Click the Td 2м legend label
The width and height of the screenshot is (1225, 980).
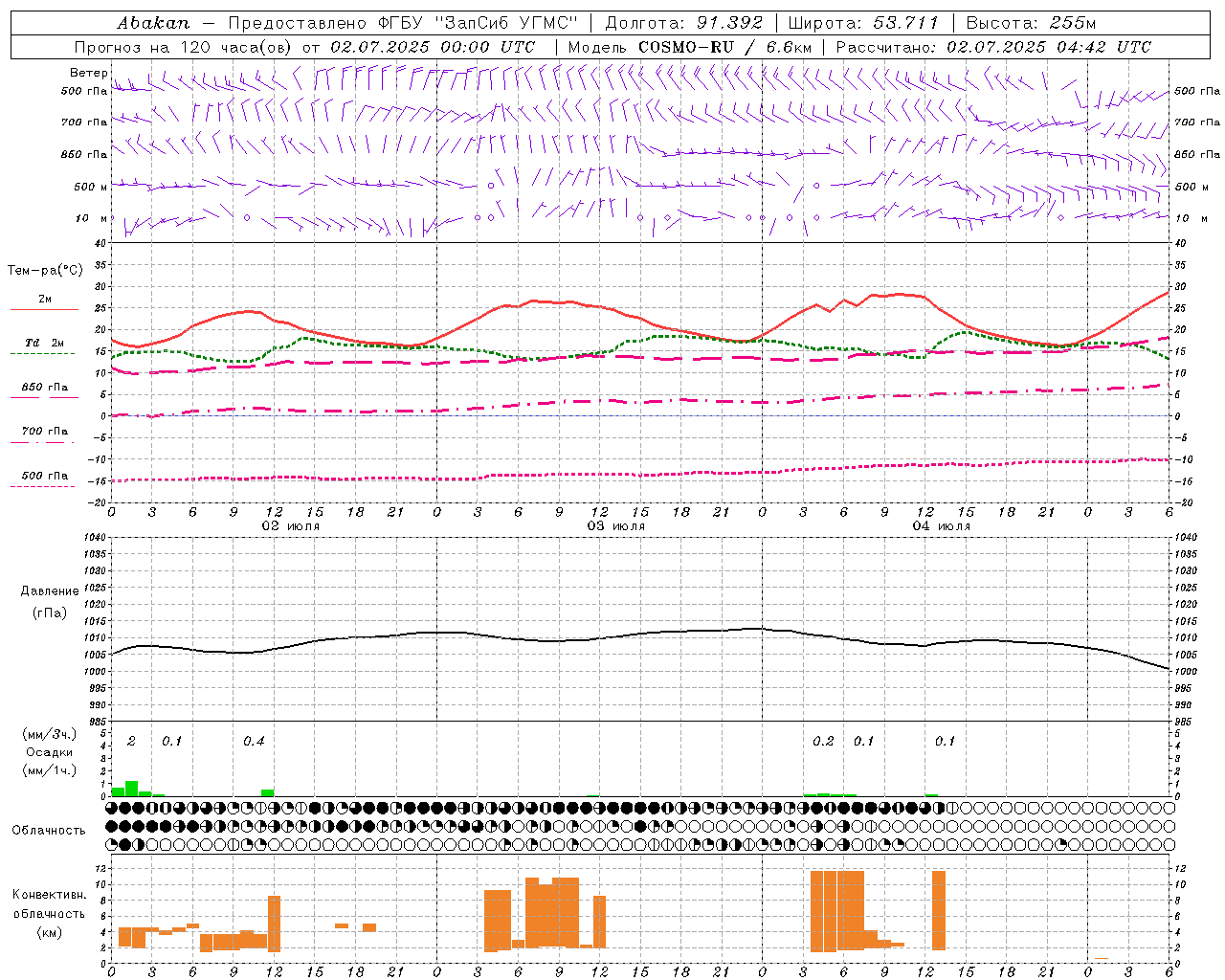coord(45,343)
